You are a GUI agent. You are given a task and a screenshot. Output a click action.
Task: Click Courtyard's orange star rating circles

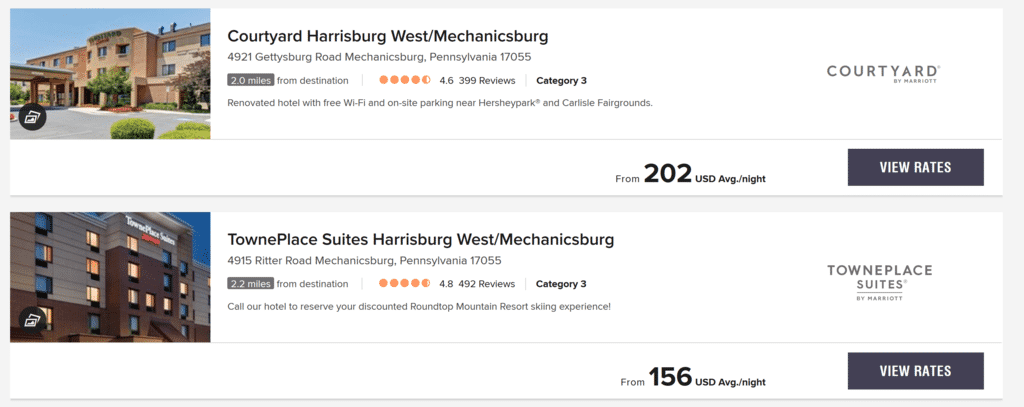pos(404,81)
